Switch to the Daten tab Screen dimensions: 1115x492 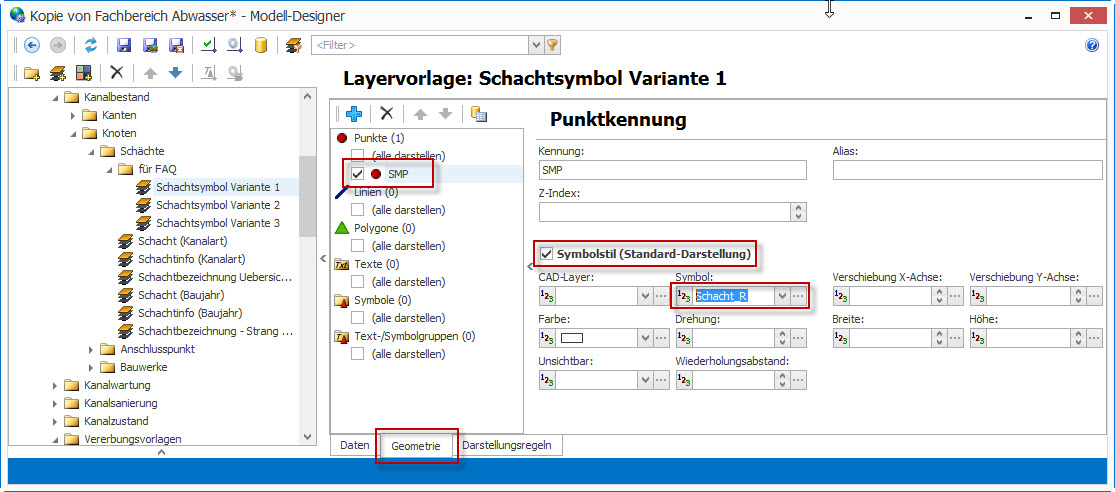coord(354,444)
